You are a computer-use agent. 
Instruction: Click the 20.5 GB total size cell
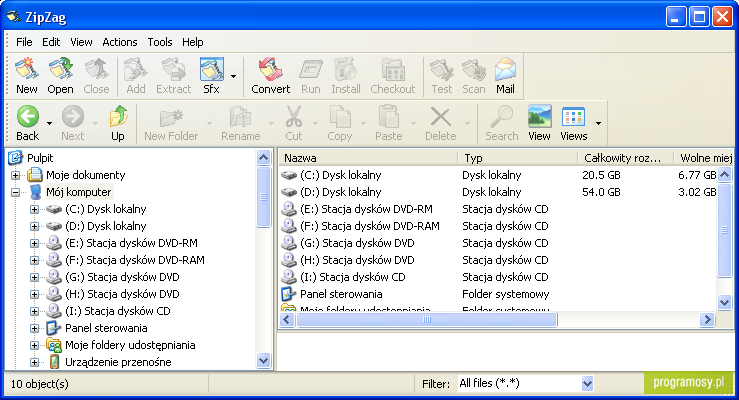pyautogui.click(x=601, y=175)
